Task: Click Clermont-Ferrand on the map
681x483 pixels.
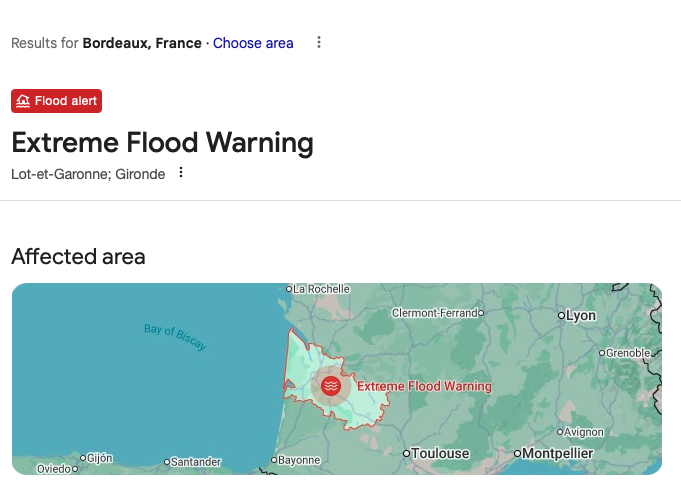Action: pyautogui.click(x=435, y=312)
